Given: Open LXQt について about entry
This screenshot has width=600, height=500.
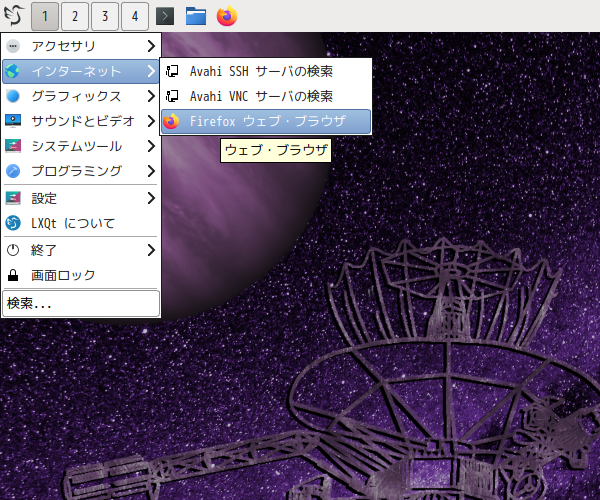Looking at the screenshot, I should point(80,223).
